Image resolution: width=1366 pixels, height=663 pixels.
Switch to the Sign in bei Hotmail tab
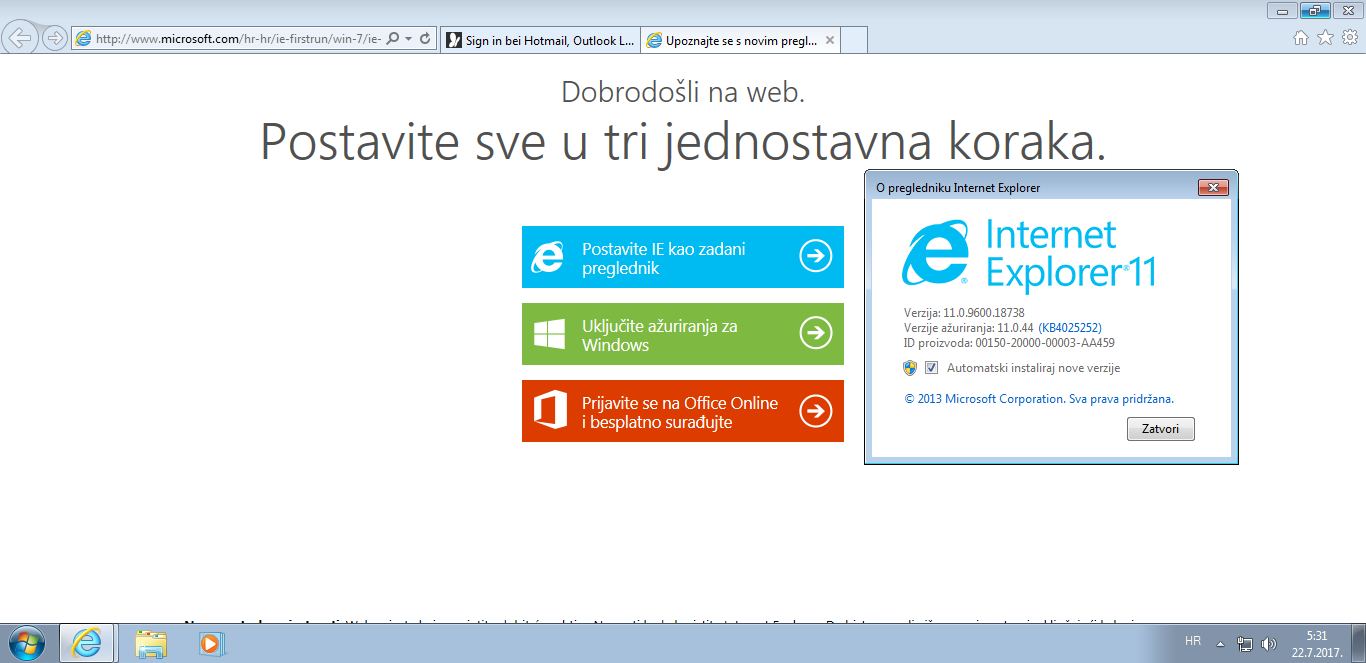click(x=540, y=40)
